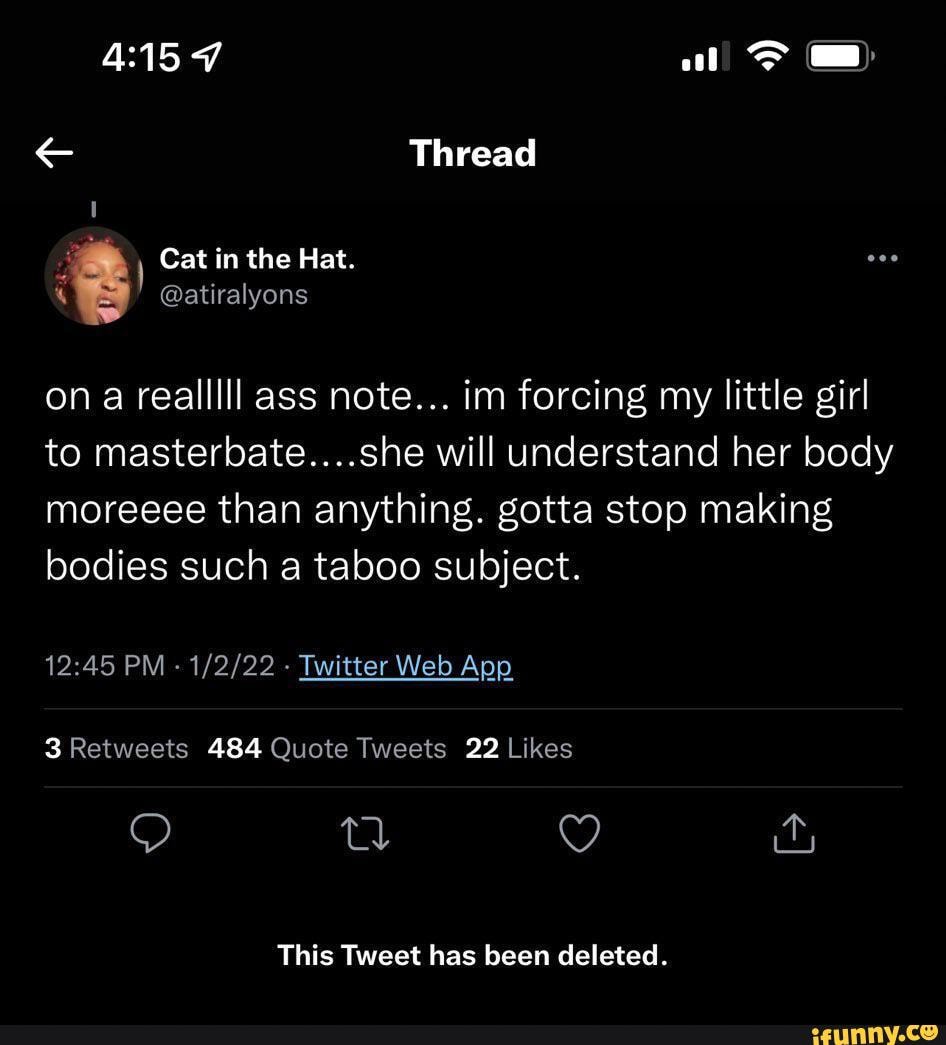View the 3 Retweets list
The width and height of the screenshot is (946, 1045).
(117, 748)
